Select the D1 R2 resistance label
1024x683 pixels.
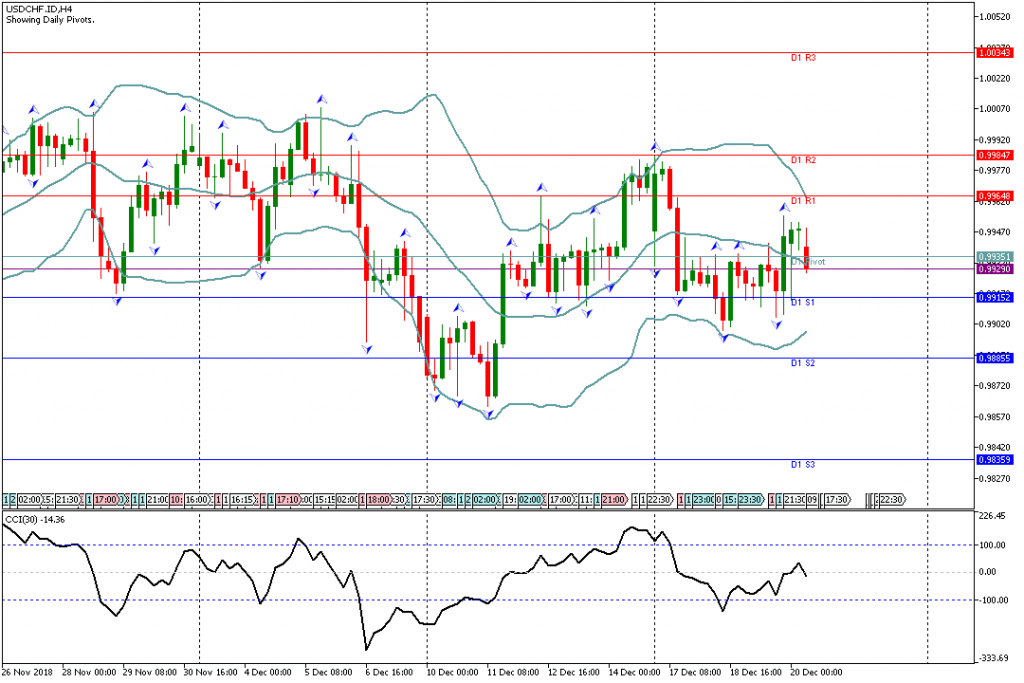pos(803,160)
